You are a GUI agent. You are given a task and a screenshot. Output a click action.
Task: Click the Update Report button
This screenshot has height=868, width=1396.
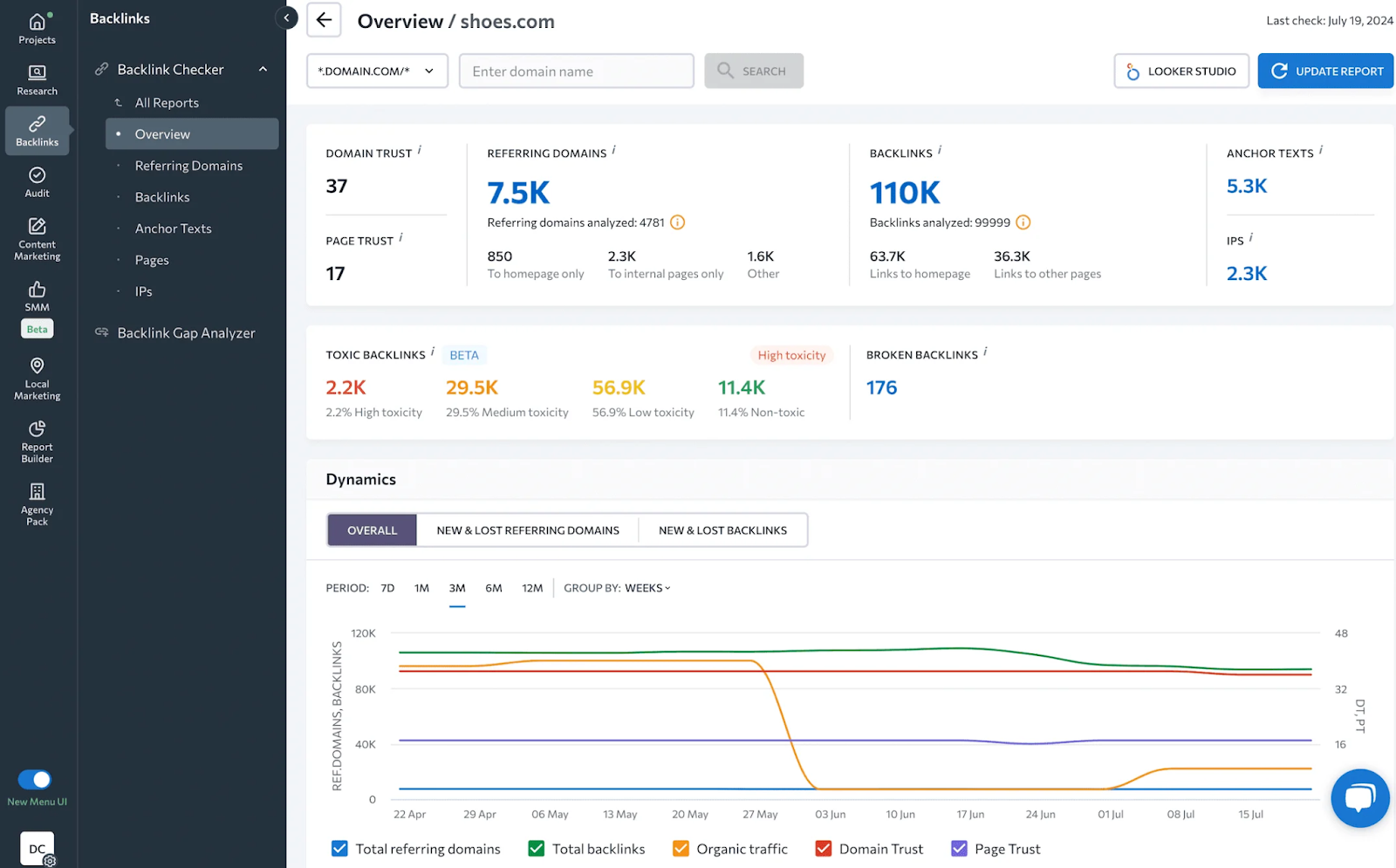coord(1325,71)
